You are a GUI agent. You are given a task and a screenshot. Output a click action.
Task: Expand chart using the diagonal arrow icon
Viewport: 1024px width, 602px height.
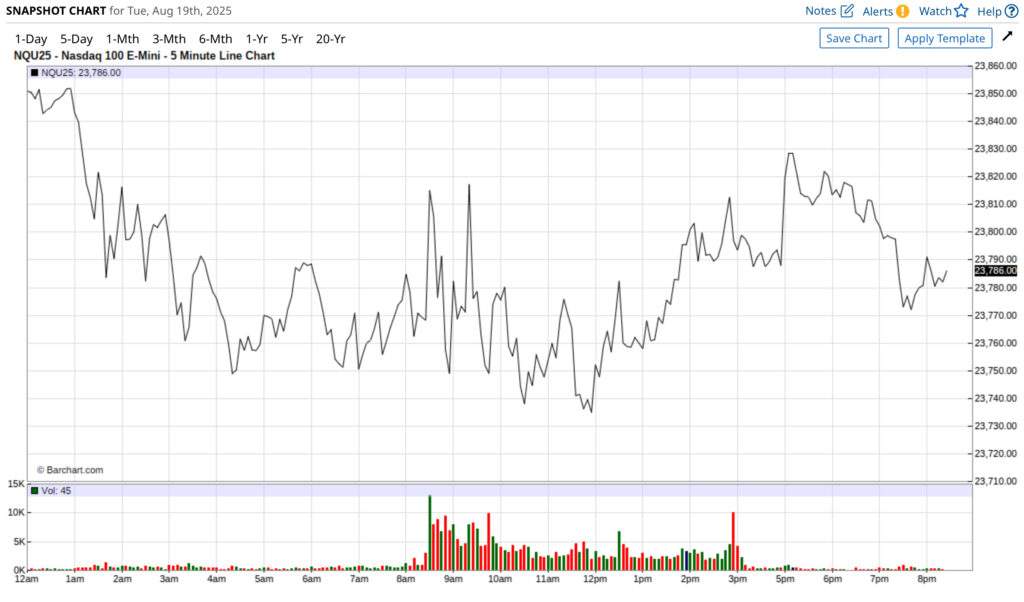(1007, 37)
